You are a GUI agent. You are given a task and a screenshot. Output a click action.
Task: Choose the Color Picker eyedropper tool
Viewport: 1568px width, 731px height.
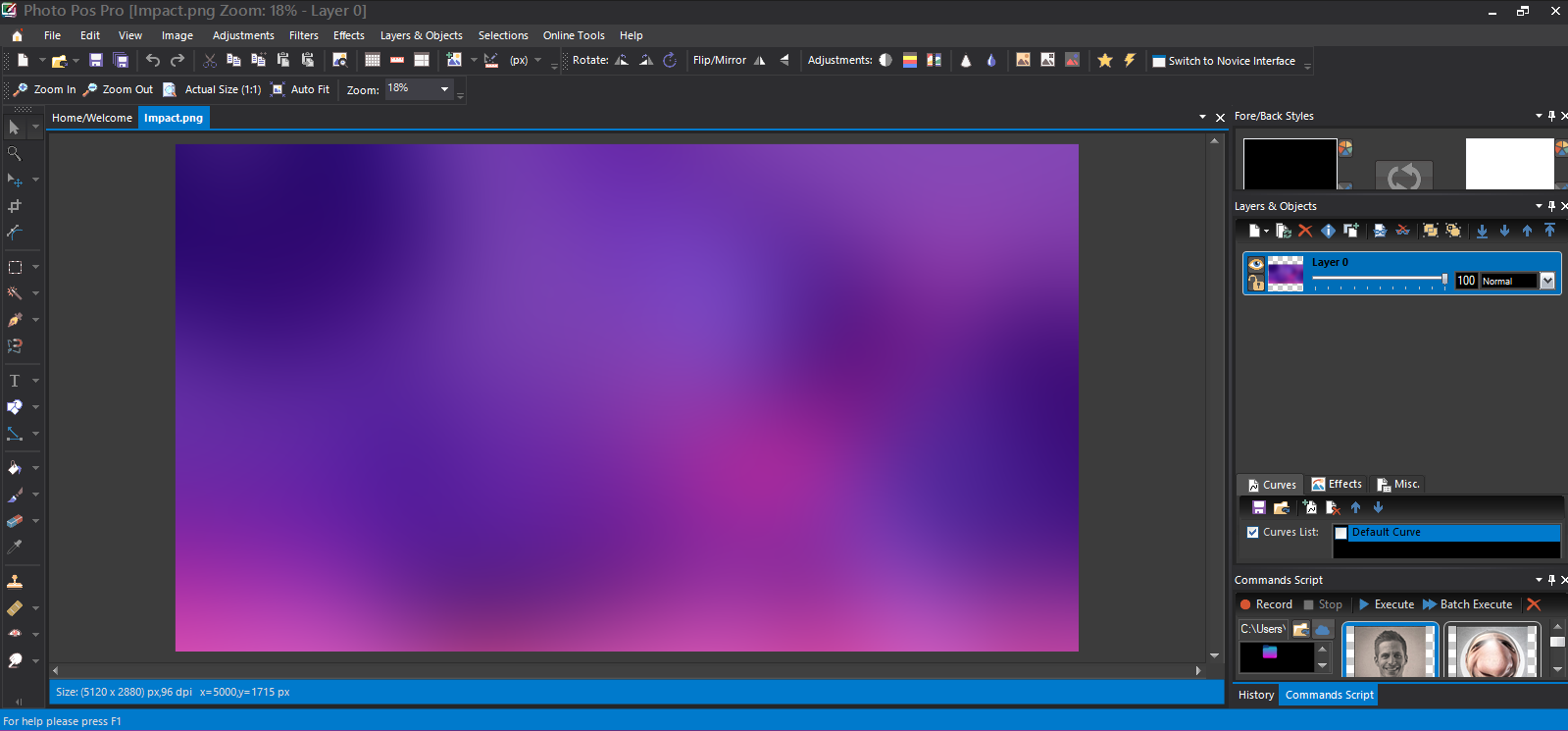pyautogui.click(x=15, y=548)
